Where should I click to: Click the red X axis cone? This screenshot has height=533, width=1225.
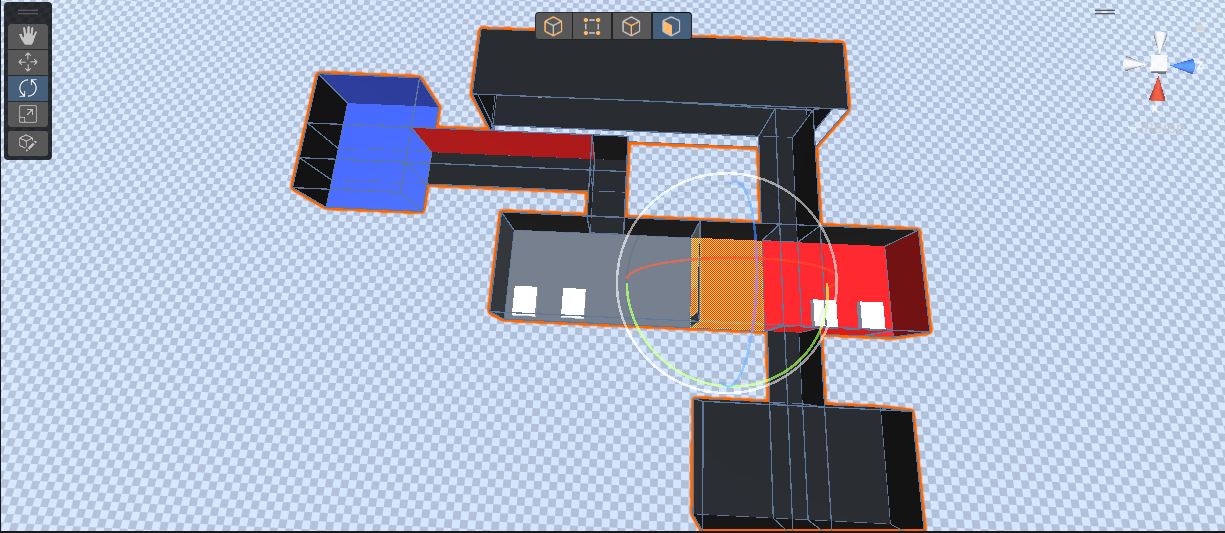click(1157, 91)
